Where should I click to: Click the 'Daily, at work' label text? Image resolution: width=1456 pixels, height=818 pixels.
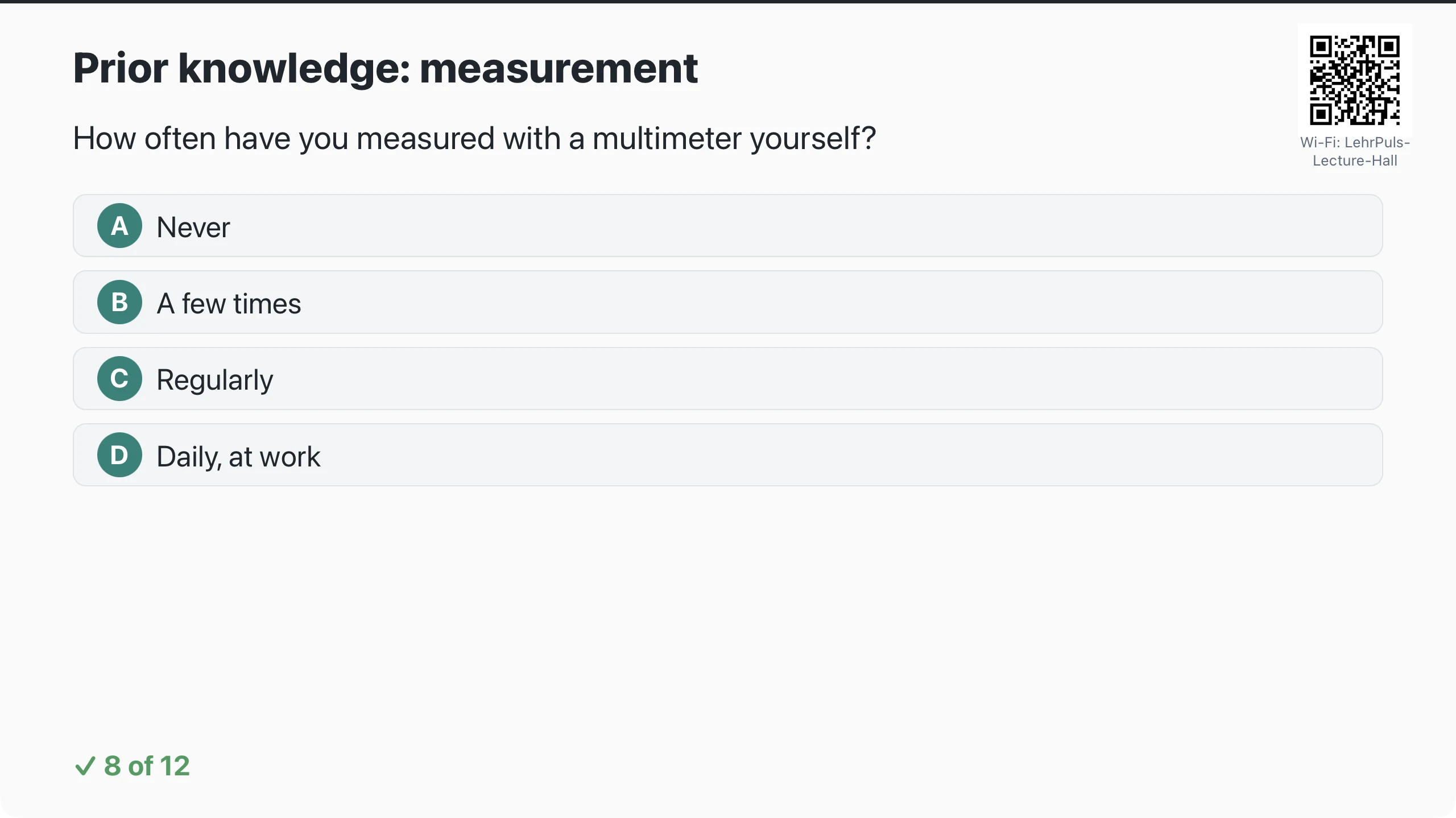(x=238, y=457)
